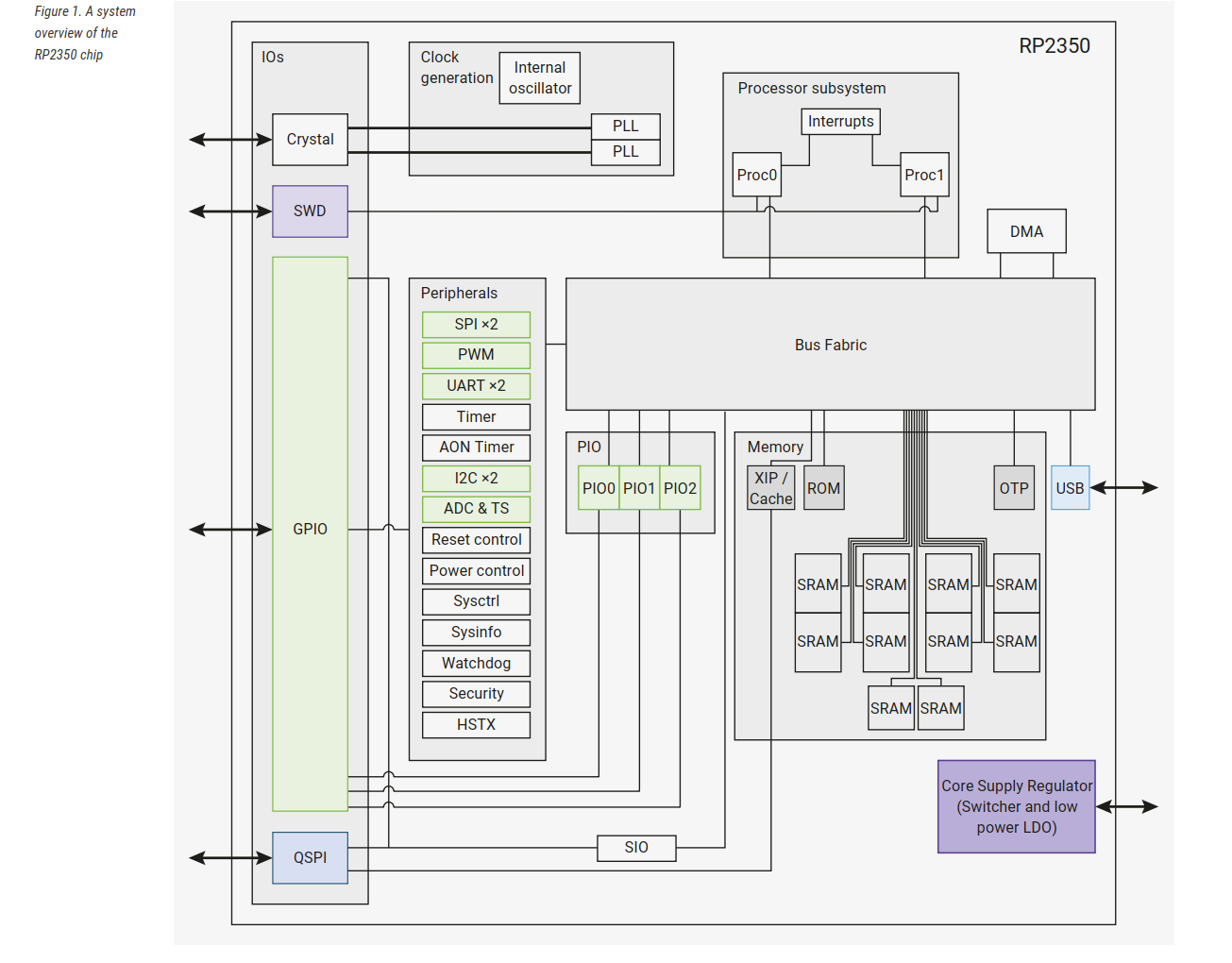Select the PIO1 block
Image resolution: width=1232 pixels, height=963 pixels.
(x=639, y=488)
